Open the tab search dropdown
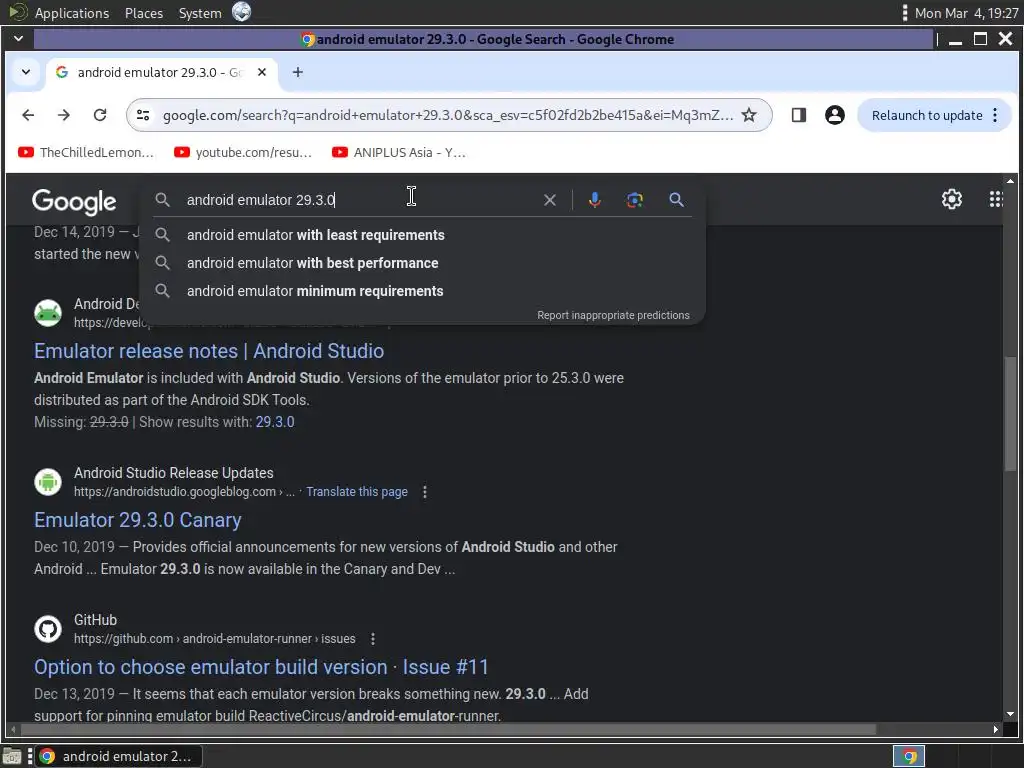1024x768 pixels. click(x=25, y=72)
